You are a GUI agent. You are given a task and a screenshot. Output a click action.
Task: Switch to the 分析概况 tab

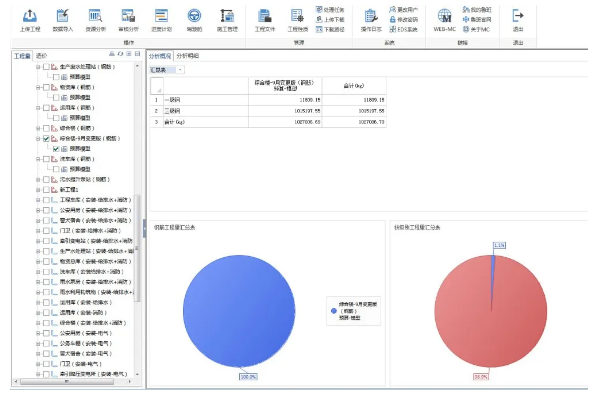[160, 56]
